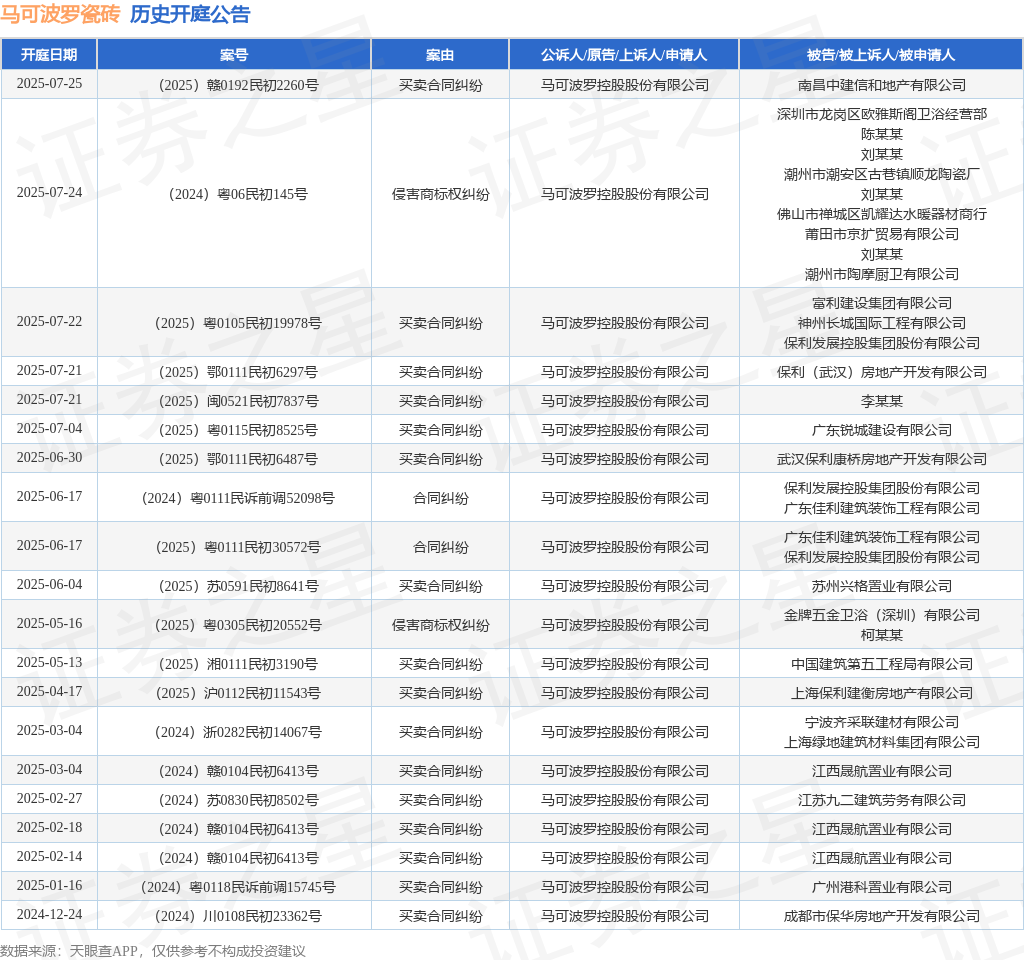The height and width of the screenshot is (960, 1024).
Task: Click defendant 深圳市龙岗区欧雅斯阁卫浴经营部
Action: [882, 114]
